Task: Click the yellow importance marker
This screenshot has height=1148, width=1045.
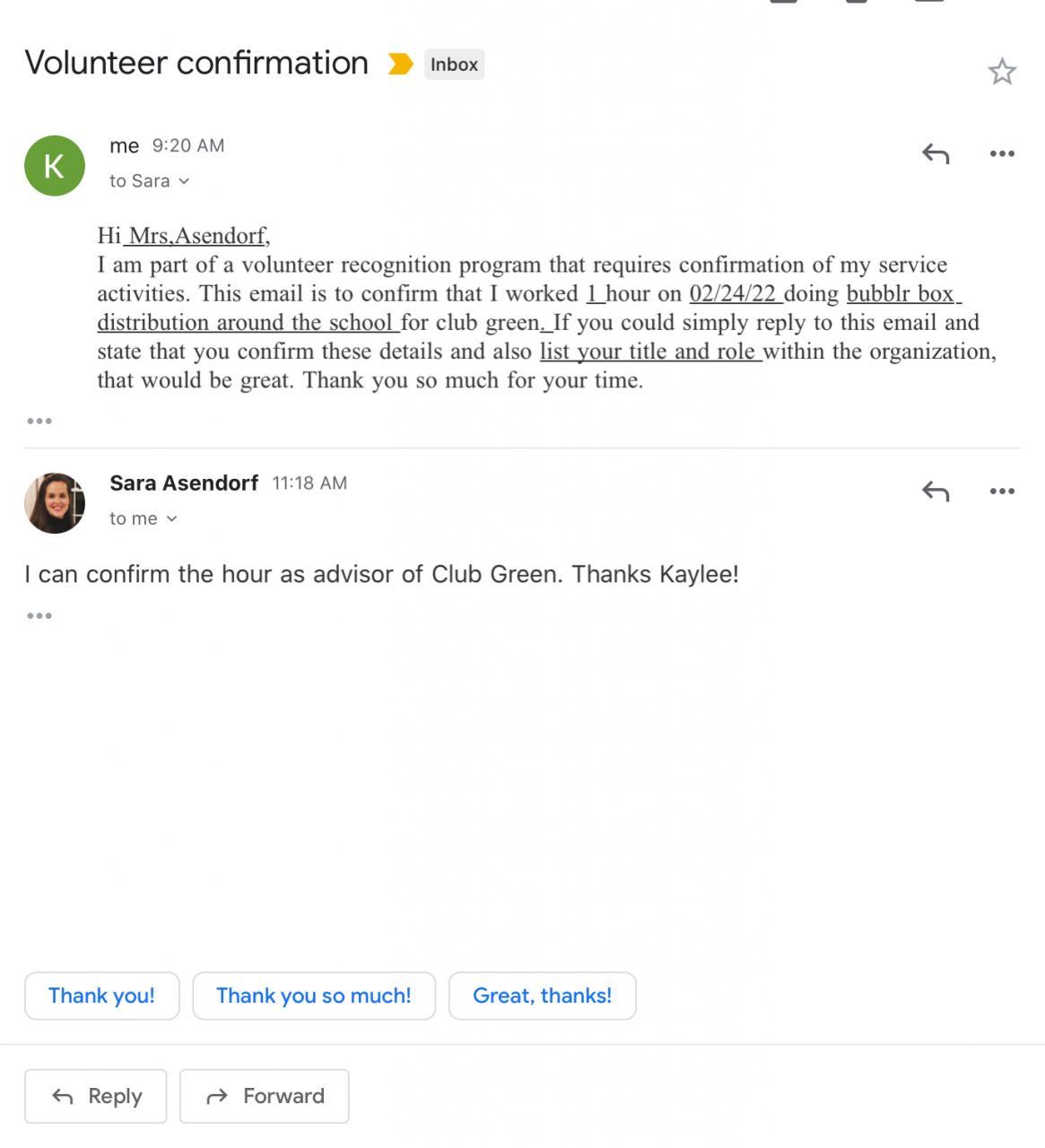Action: [x=400, y=65]
